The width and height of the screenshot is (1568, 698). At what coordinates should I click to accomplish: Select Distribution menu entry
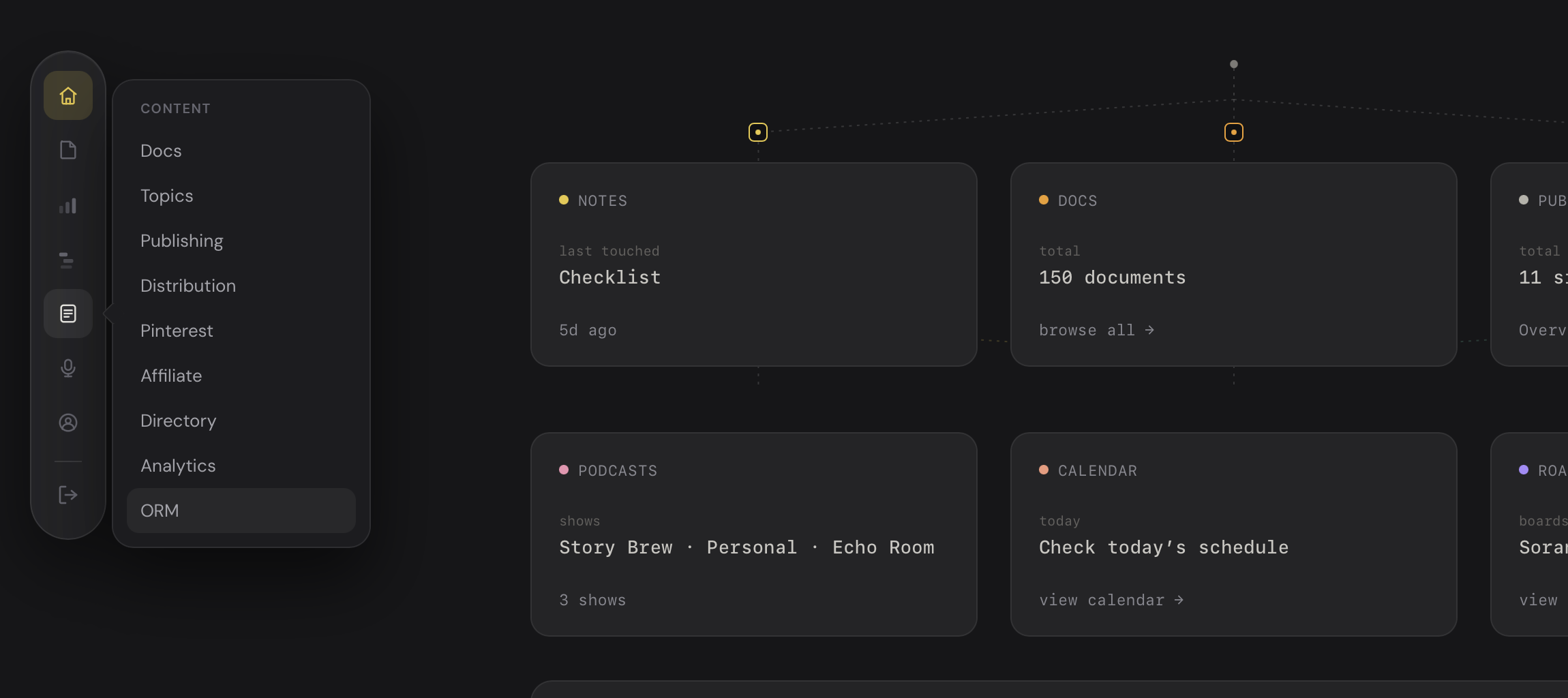pyautogui.click(x=241, y=286)
